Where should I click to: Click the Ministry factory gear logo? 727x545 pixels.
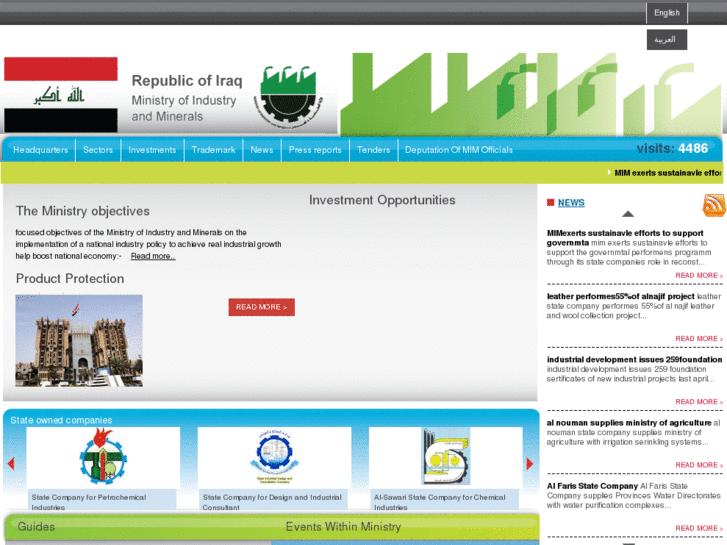(288, 98)
